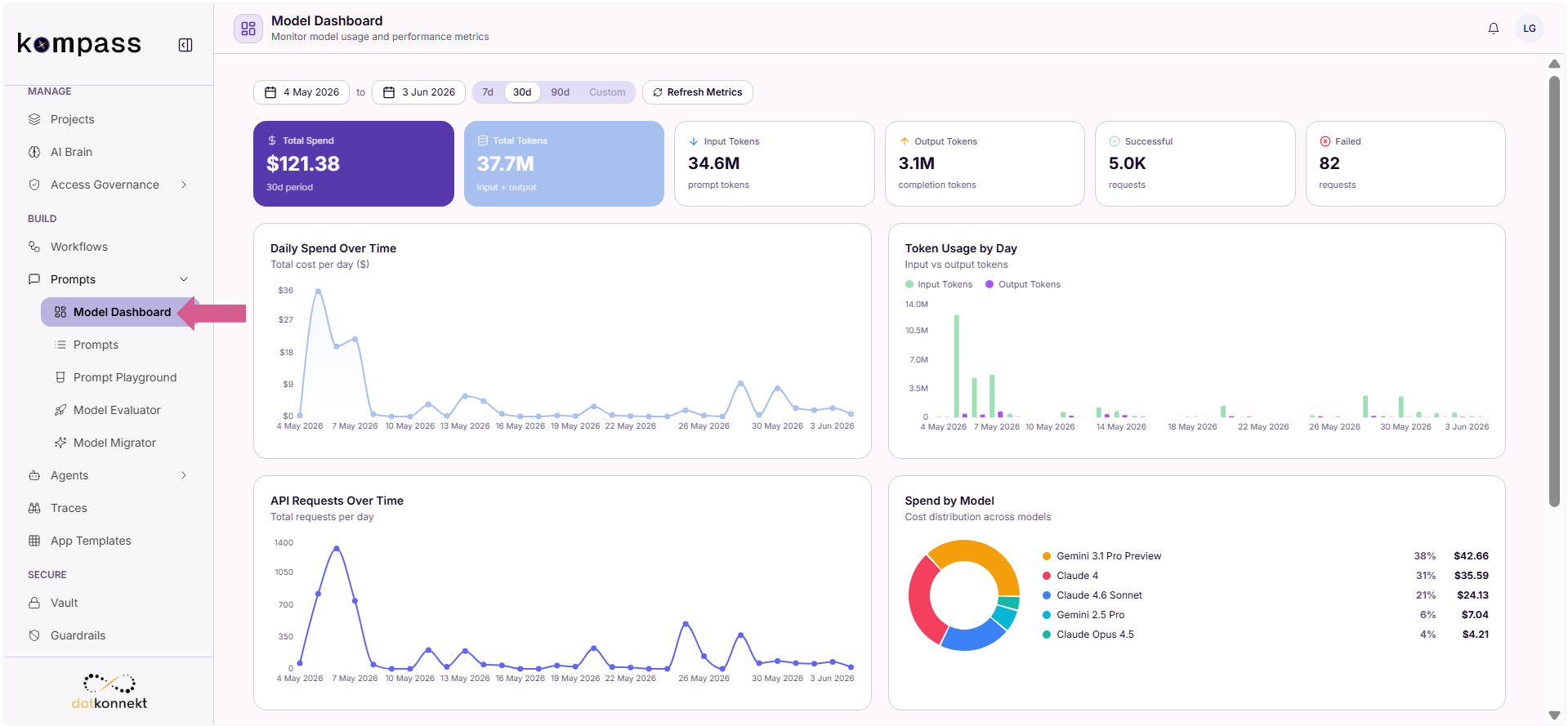Toggle the Output Tokens legend swatch
Viewport: 1568px width, 726px height.
point(989,284)
